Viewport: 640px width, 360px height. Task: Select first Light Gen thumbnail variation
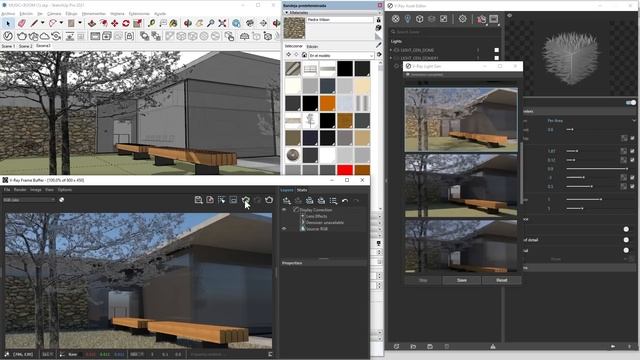[461, 120]
